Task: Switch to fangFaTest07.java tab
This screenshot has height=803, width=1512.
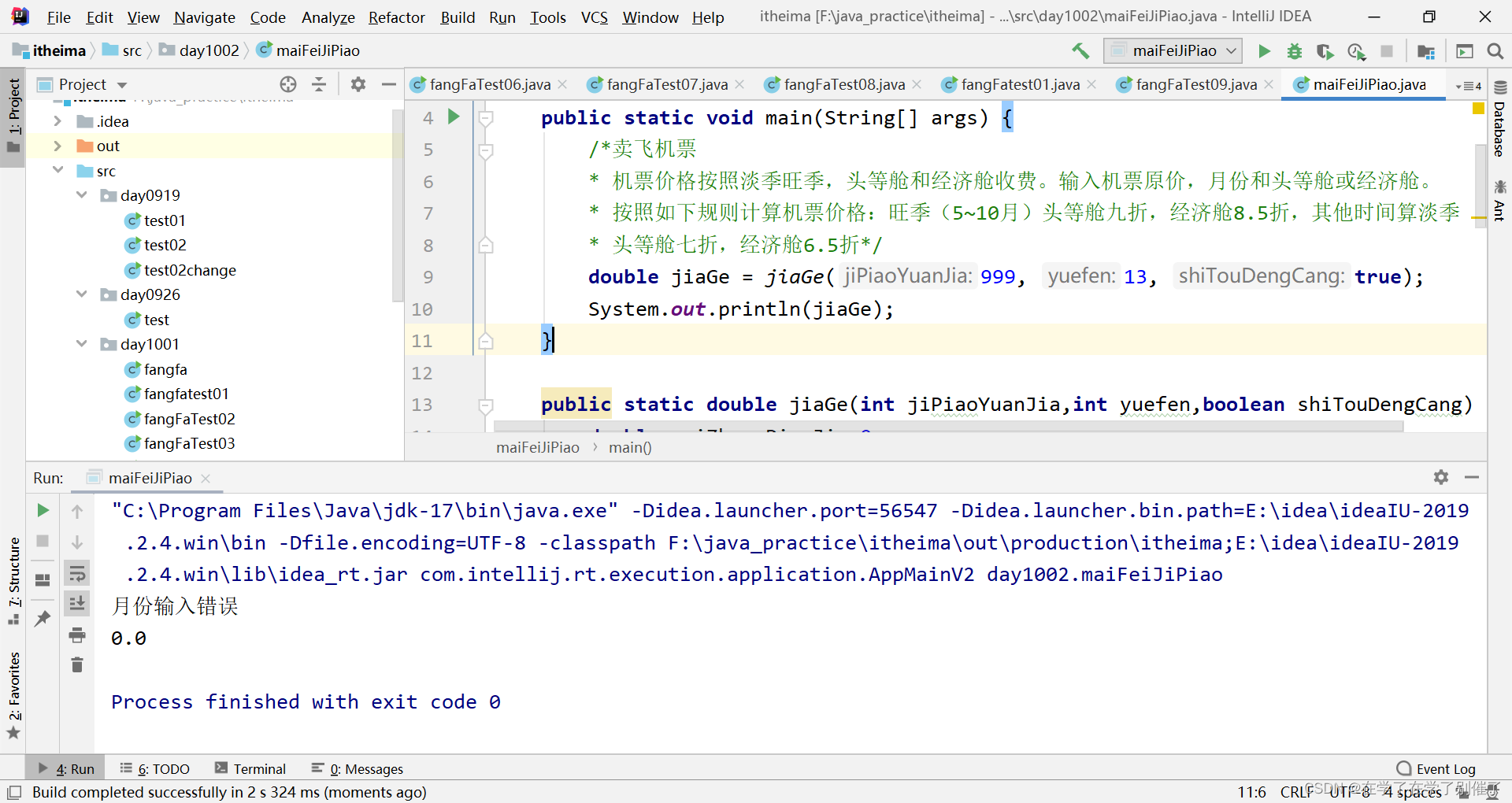Action: click(665, 84)
